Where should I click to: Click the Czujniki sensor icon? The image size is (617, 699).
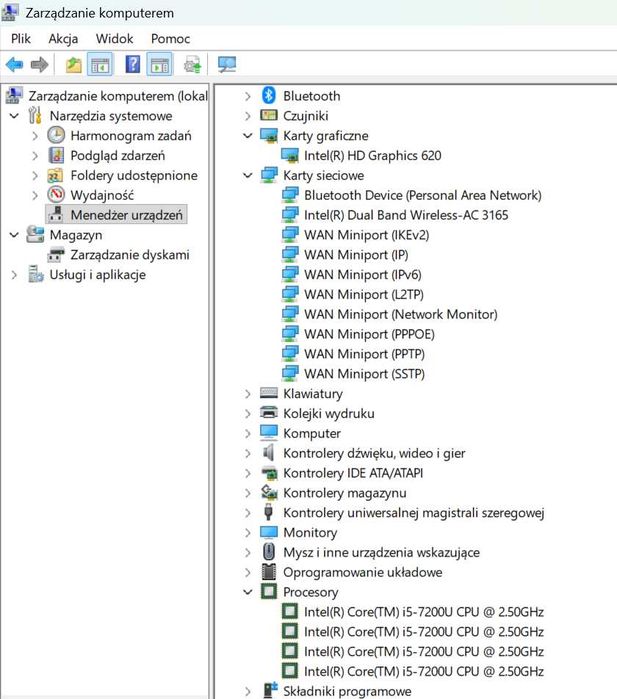(x=268, y=115)
